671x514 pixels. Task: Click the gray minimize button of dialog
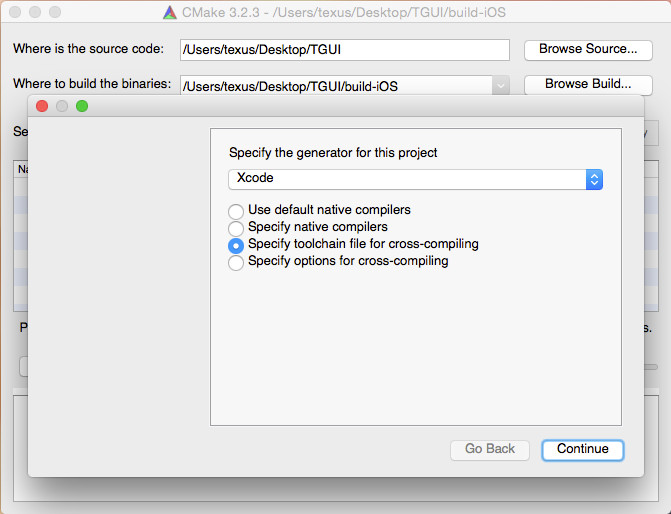62,106
